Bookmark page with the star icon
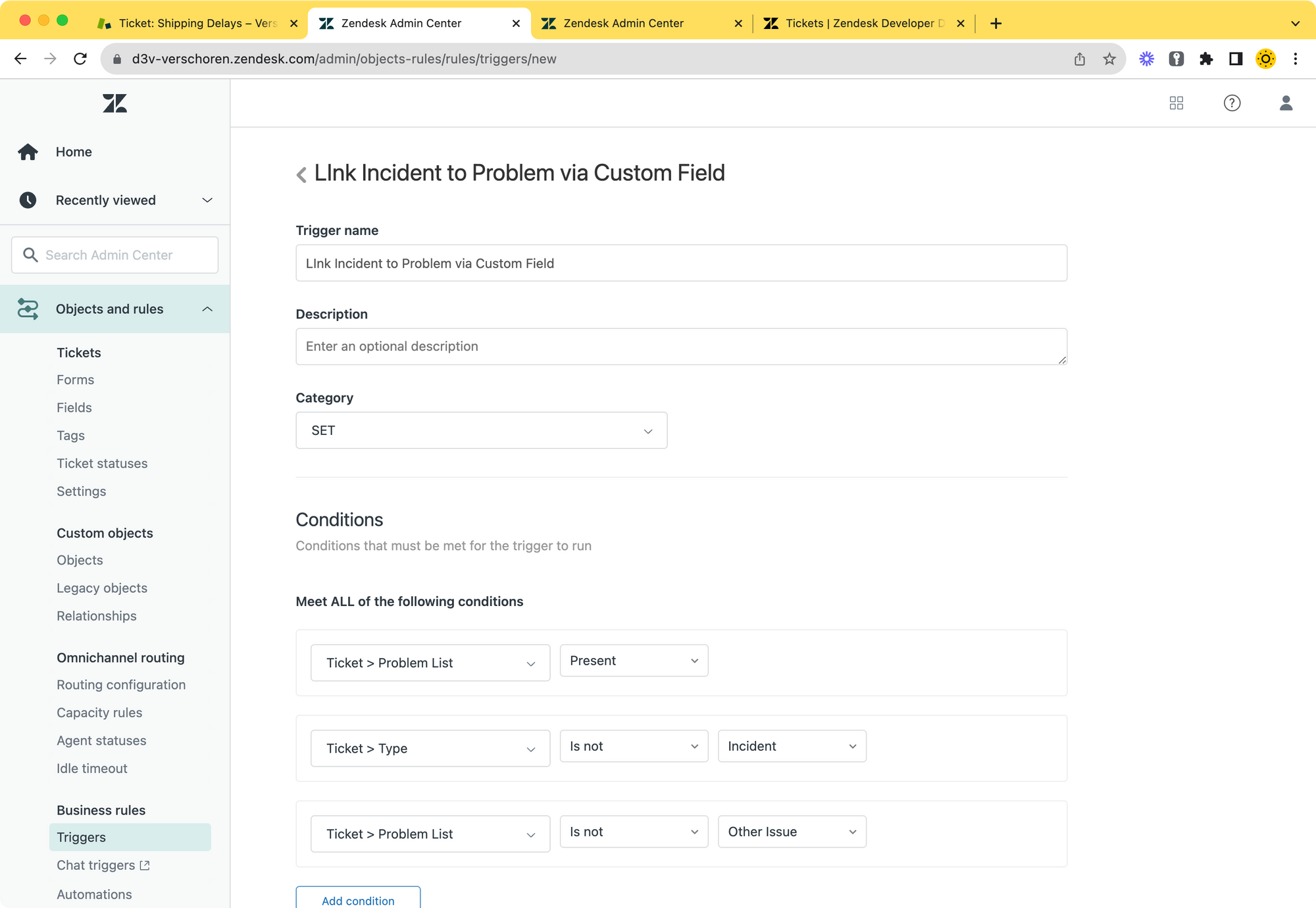Screen dimensions: 1316x908 click(1109, 59)
